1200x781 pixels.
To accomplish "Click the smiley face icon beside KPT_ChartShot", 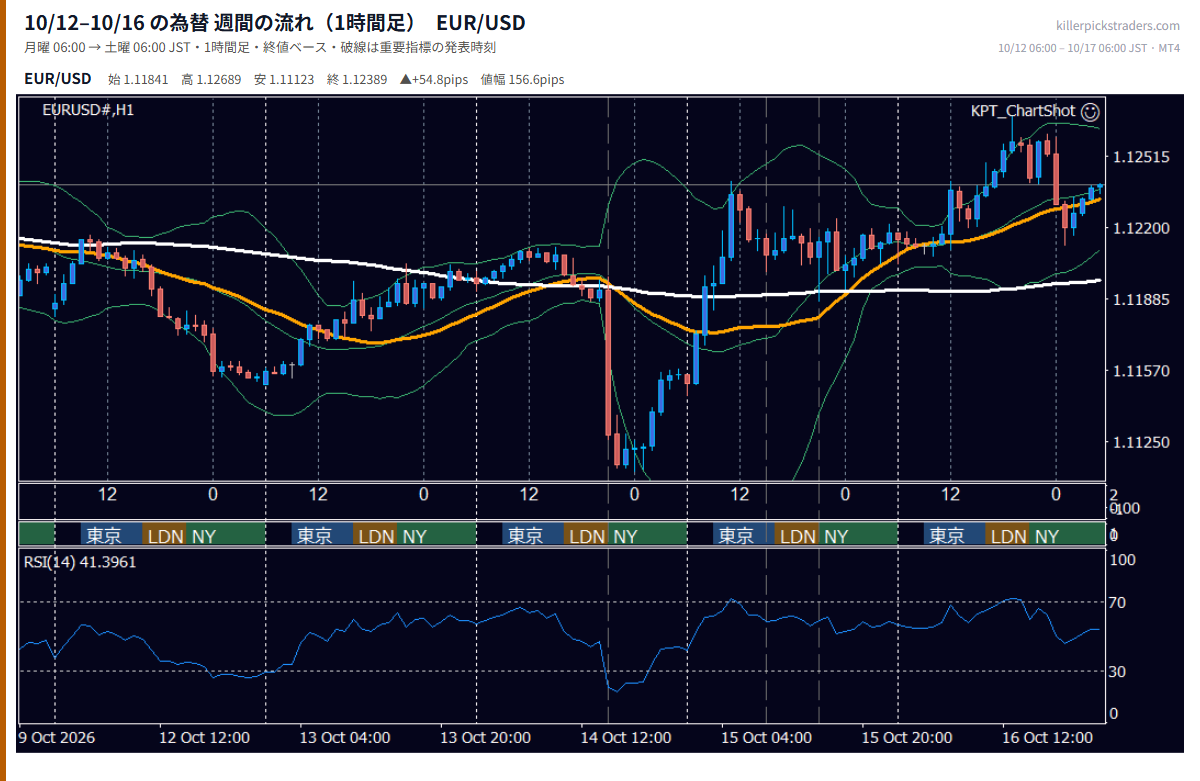I will (x=1091, y=111).
